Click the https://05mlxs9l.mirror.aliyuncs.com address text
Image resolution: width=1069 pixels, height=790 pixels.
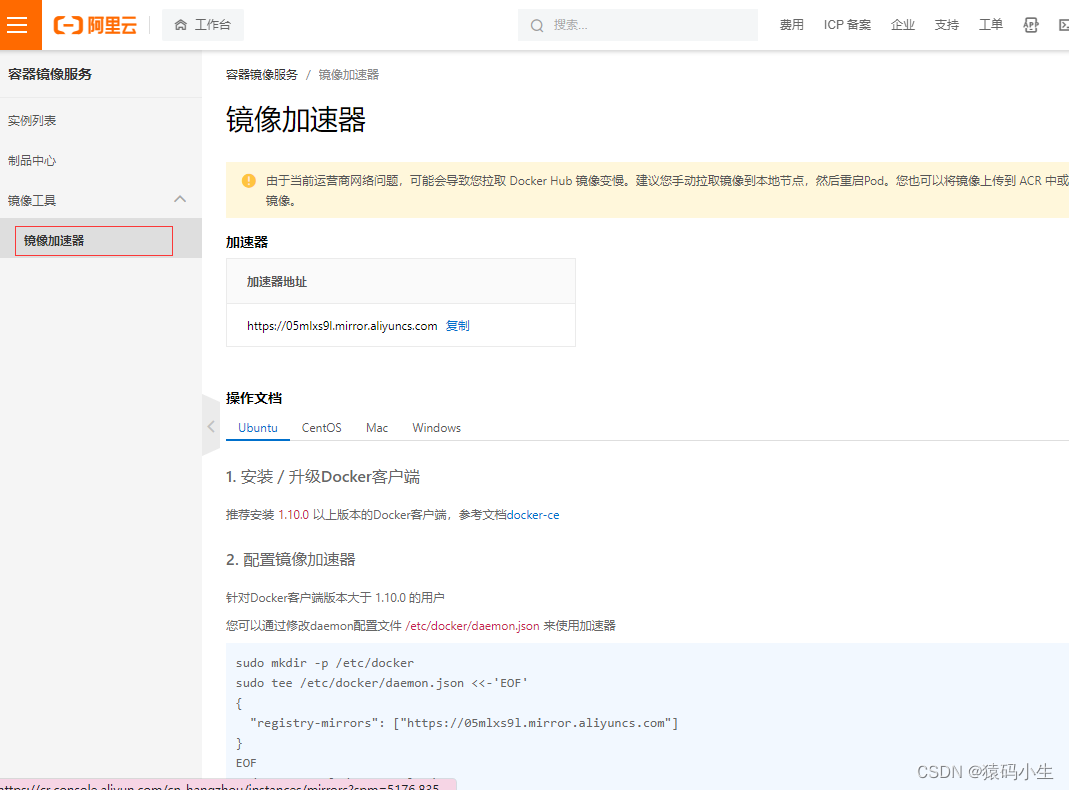(x=342, y=326)
